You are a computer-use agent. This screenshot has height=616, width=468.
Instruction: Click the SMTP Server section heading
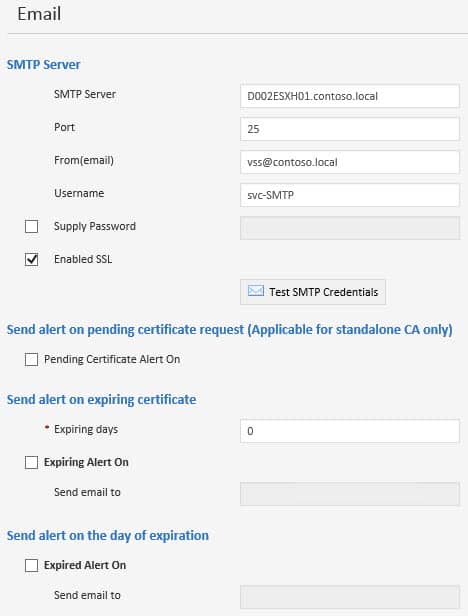[x=44, y=64]
